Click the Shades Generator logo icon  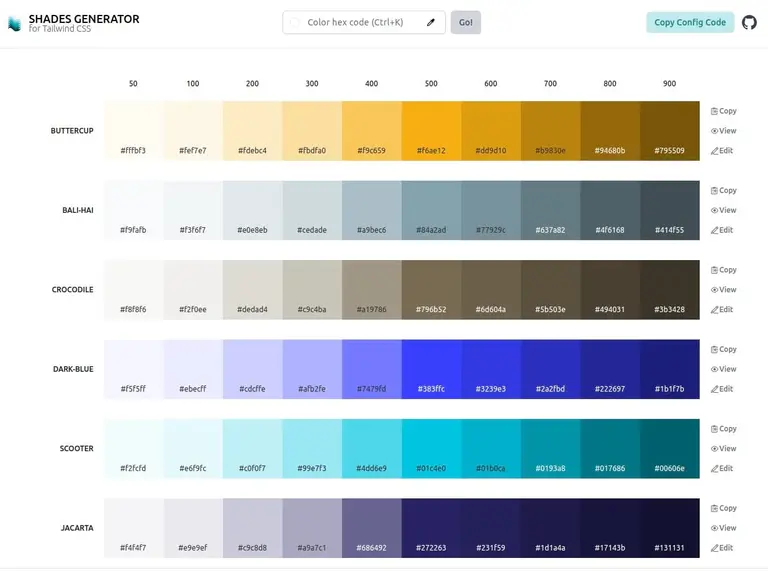[15, 23]
